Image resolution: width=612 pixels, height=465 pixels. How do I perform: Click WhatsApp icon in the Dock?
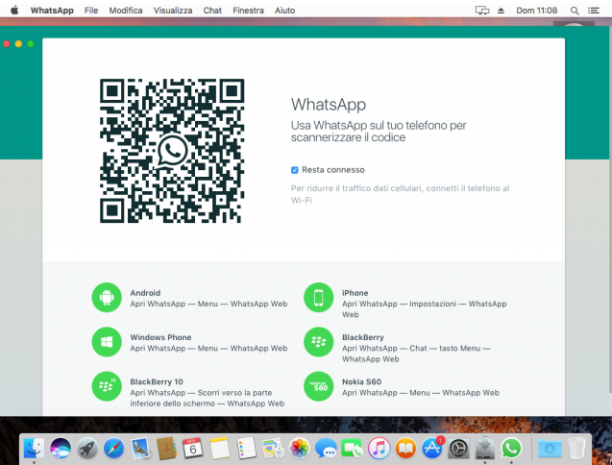click(511, 447)
